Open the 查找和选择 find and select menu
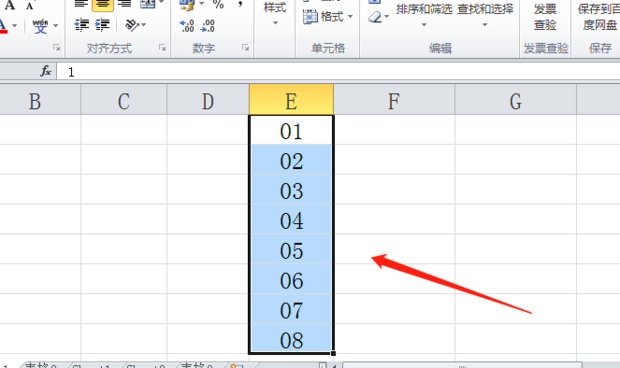Screen dimensions: 620x368 click(x=485, y=15)
